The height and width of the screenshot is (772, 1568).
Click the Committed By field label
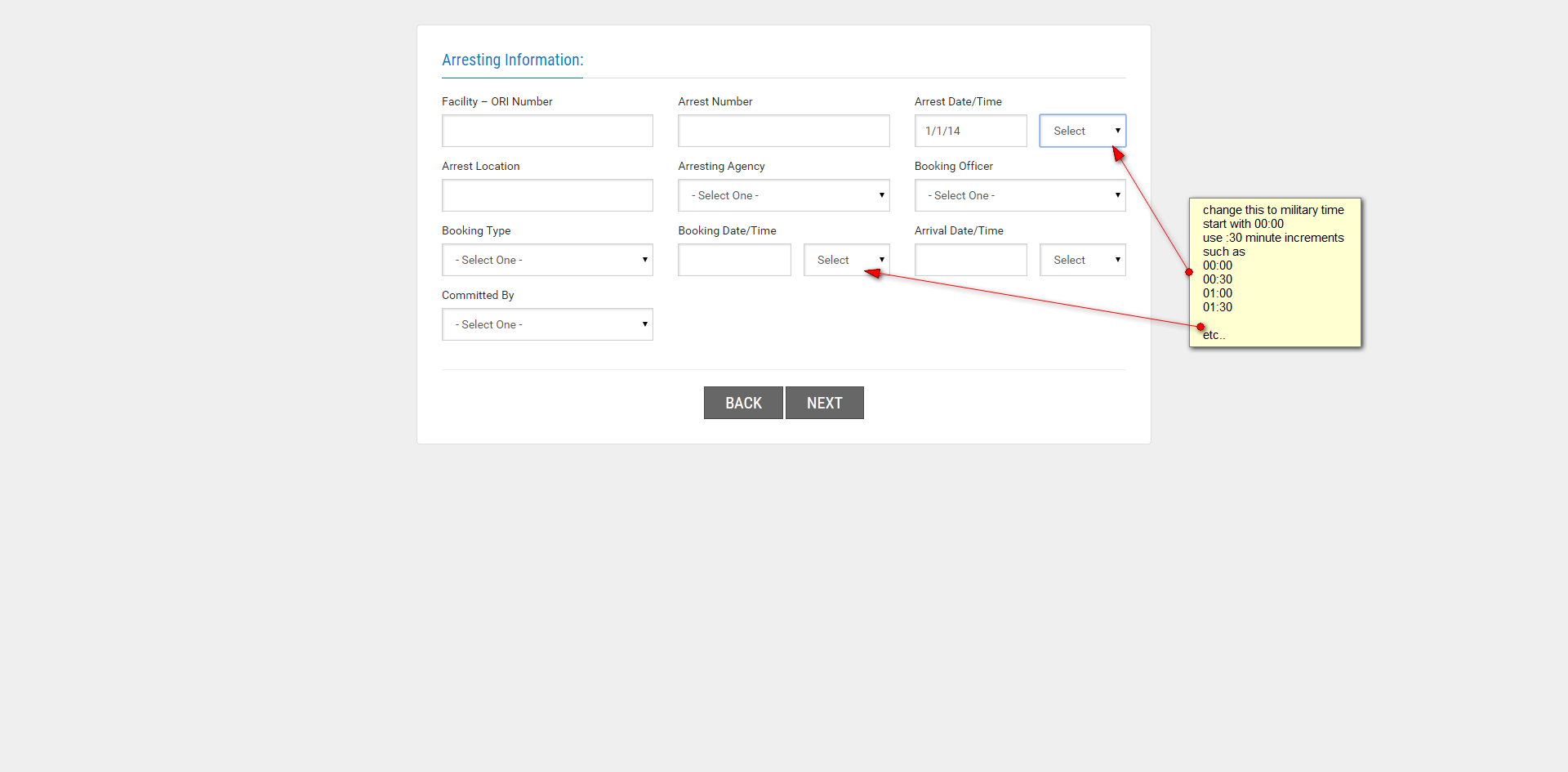(x=478, y=295)
